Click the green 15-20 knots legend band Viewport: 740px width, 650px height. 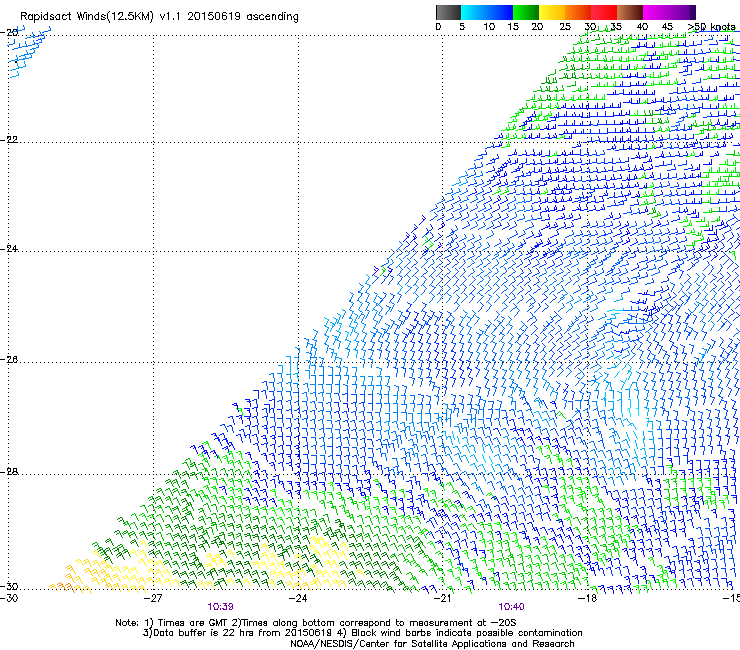tap(526, 12)
